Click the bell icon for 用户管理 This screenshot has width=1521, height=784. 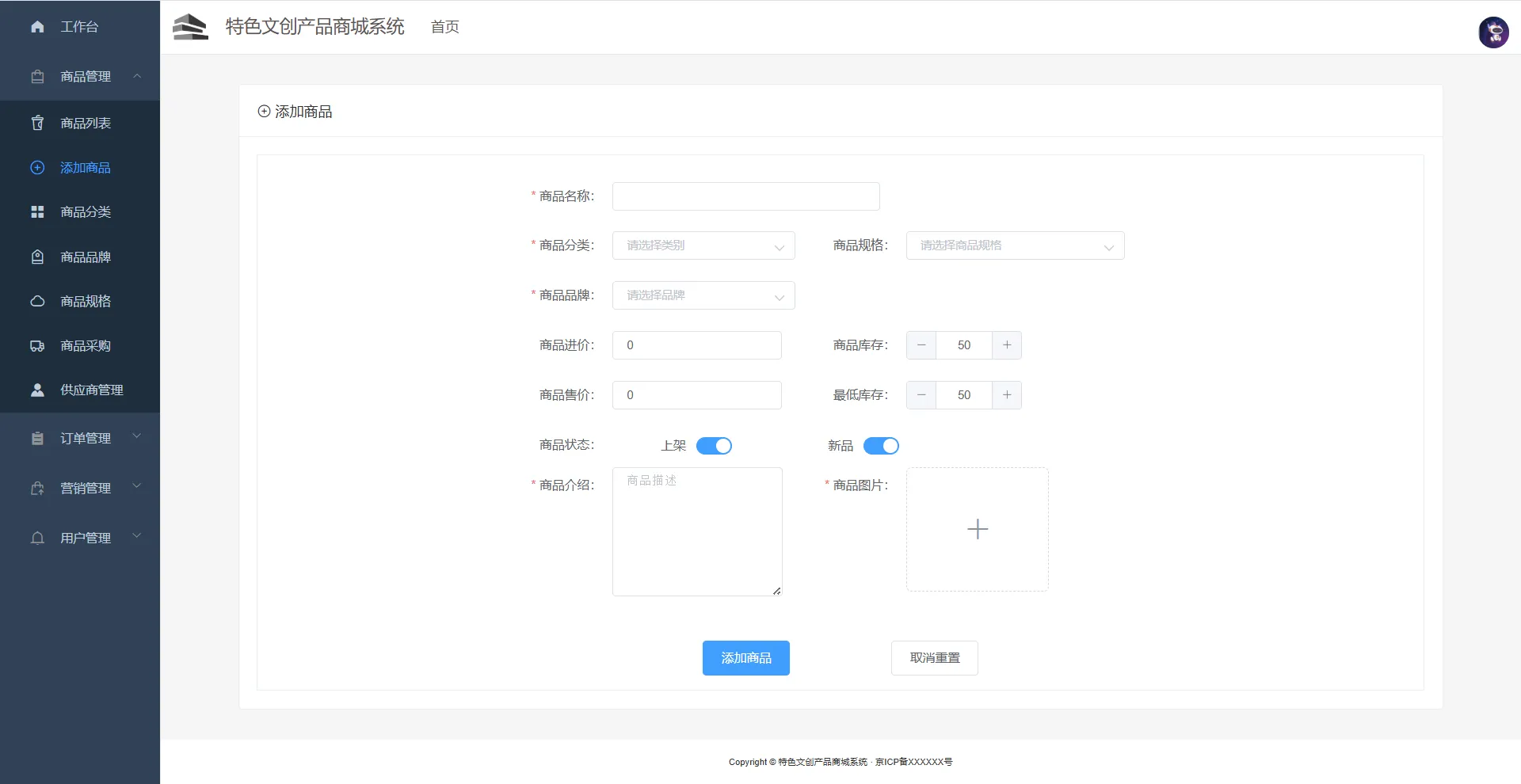(37, 539)
